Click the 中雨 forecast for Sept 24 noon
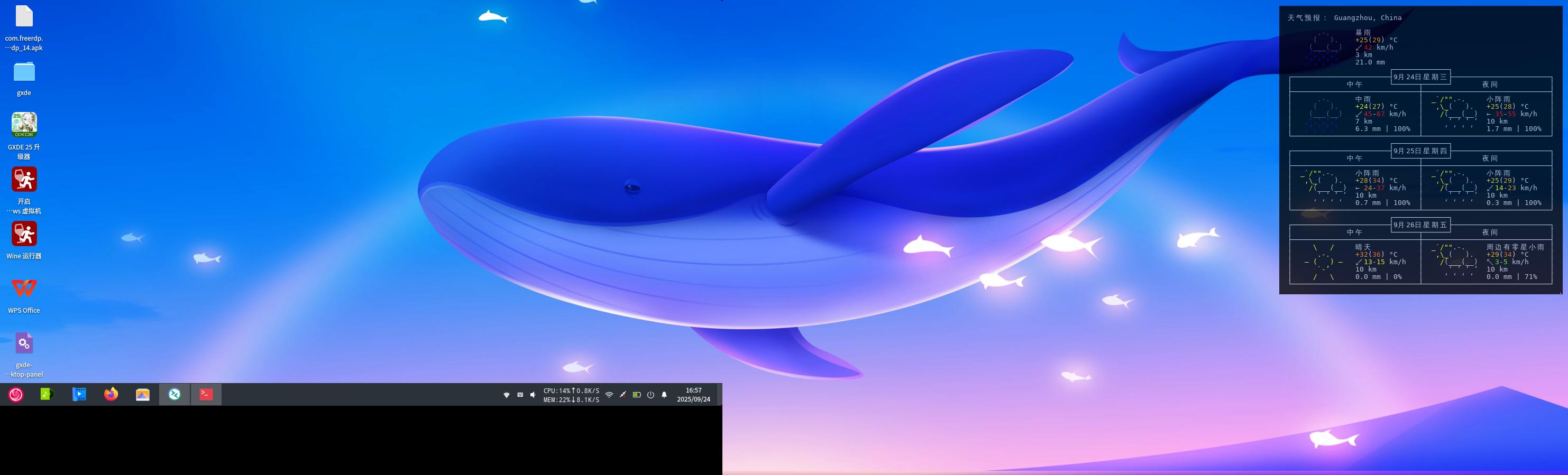The width and height of the screenshot is (1568, 475). (x=1362, y=99)
